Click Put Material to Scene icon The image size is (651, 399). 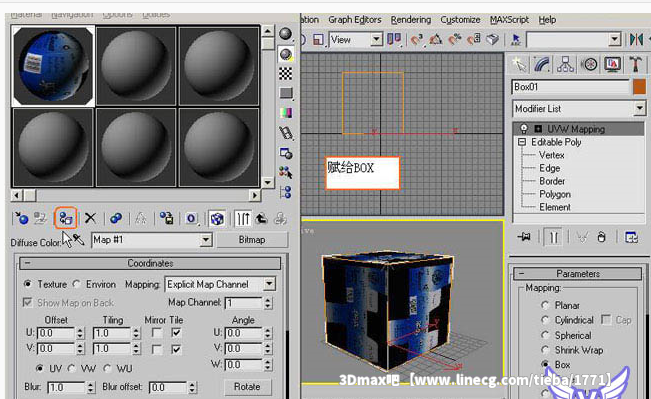coord(40,218)
